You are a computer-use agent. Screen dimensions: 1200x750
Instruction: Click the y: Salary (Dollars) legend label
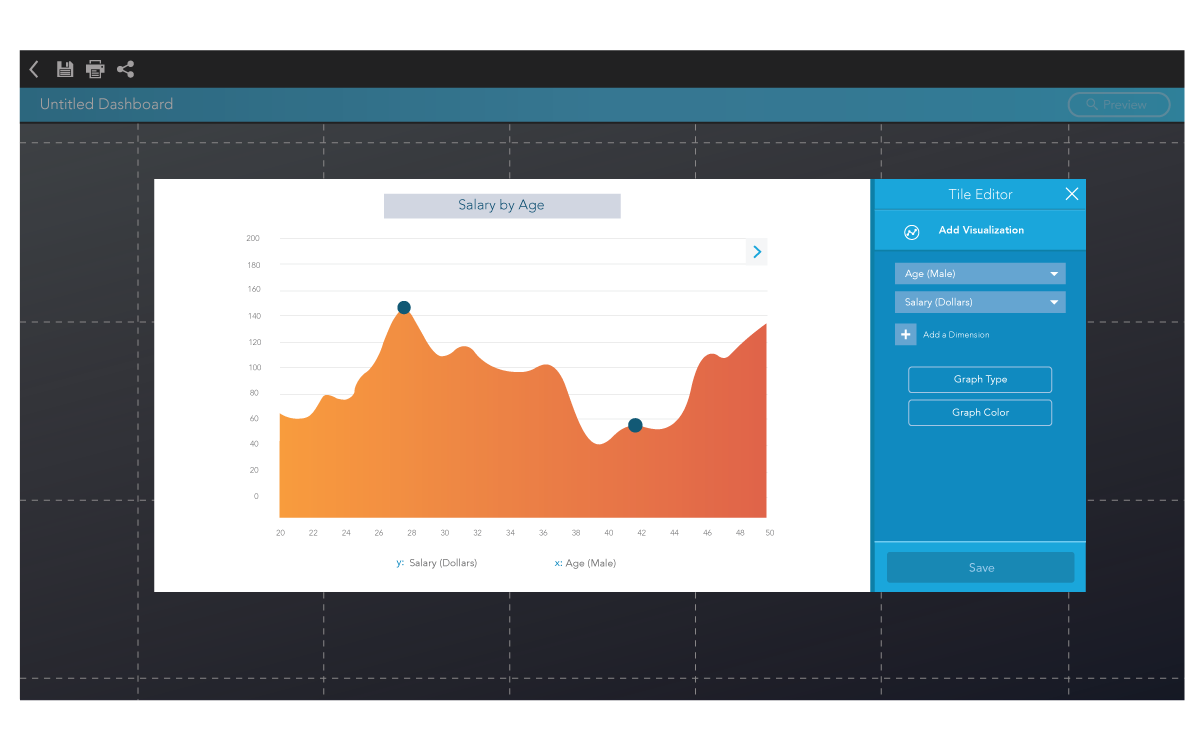tap(437, 563)
